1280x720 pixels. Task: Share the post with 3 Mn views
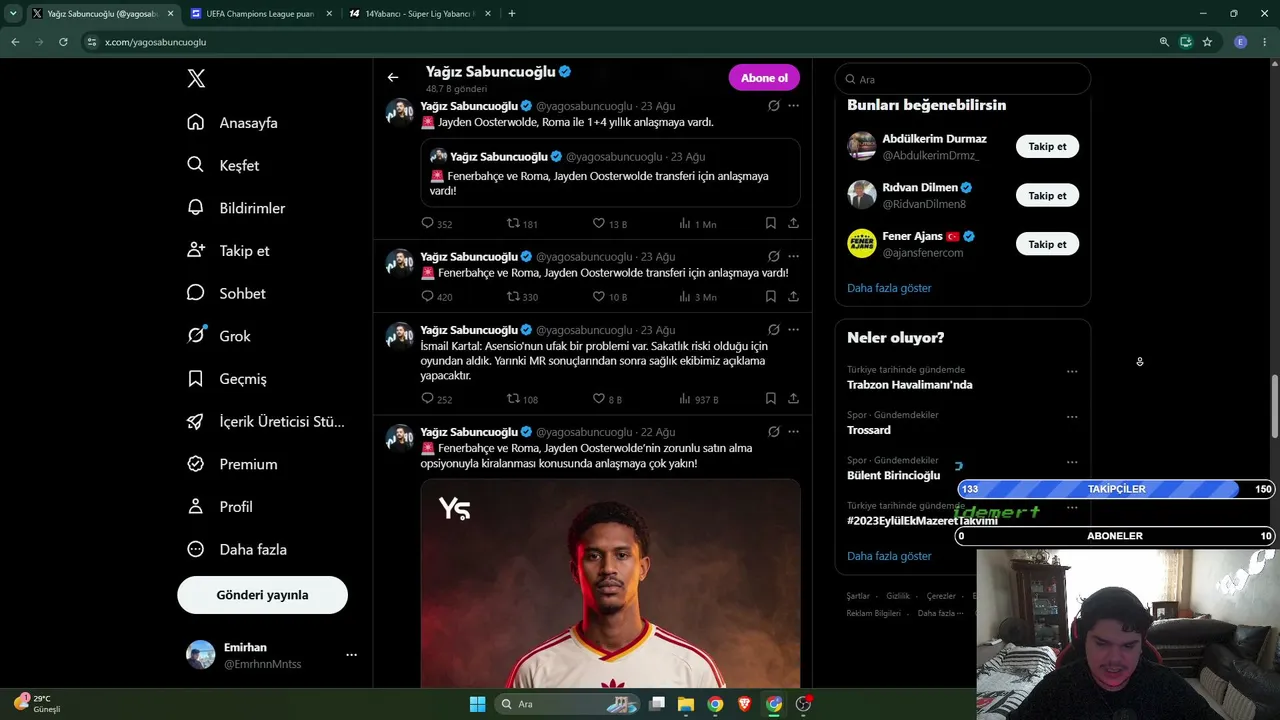793,297
